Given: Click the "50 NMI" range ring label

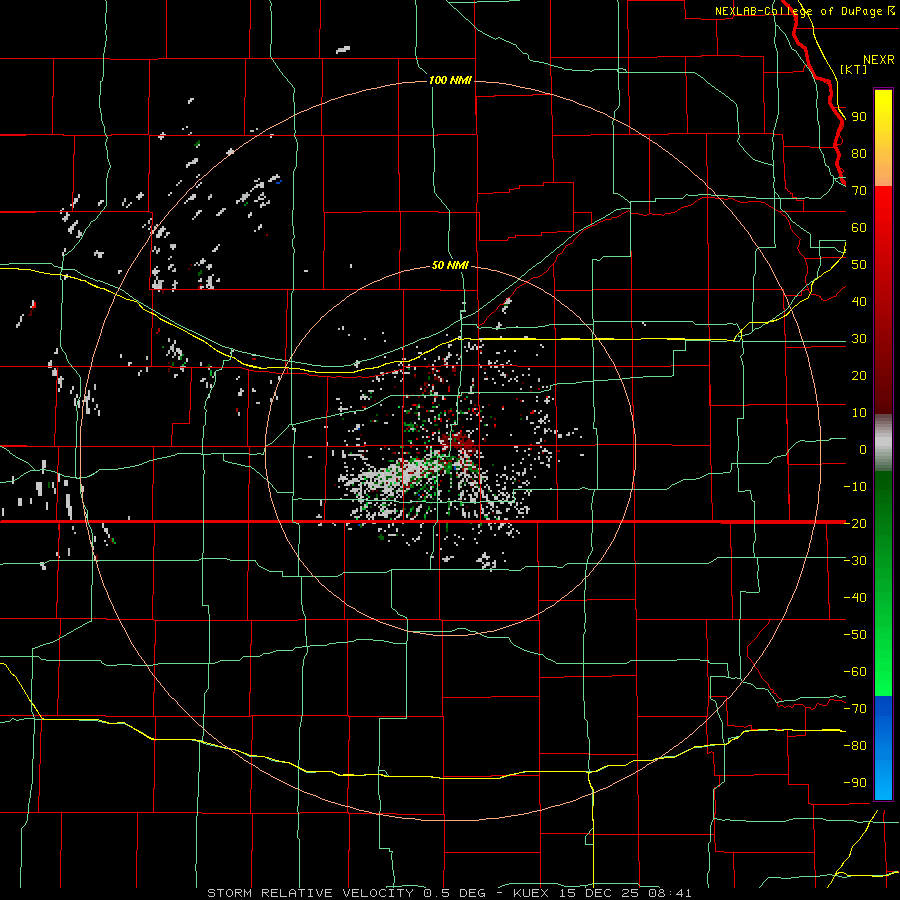Looking at the screenshot, I should point(450,265).
